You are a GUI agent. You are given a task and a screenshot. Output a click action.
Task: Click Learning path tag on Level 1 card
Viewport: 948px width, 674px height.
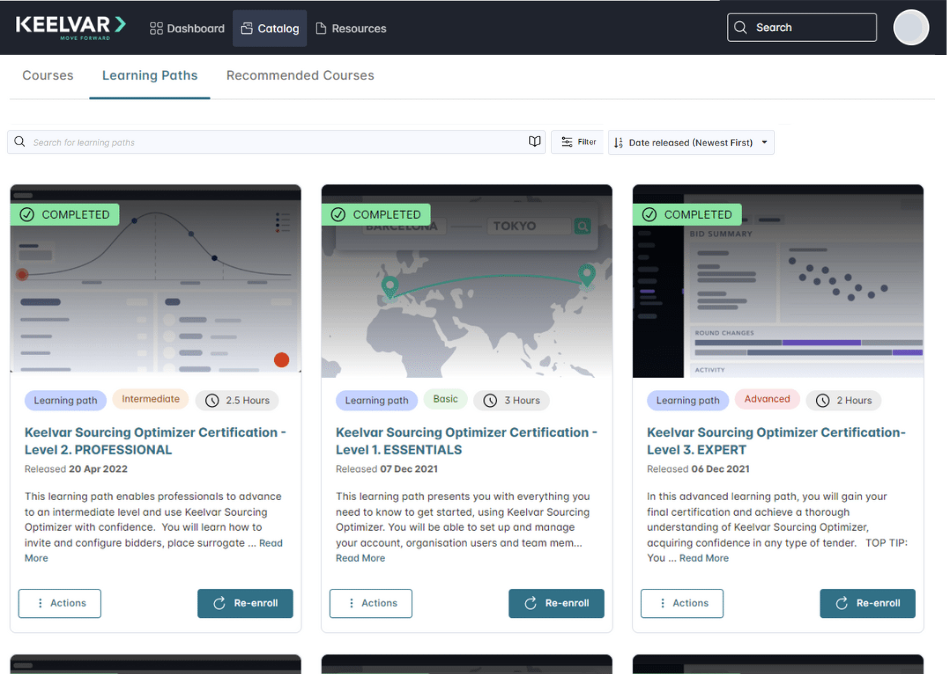pos(377,400)
